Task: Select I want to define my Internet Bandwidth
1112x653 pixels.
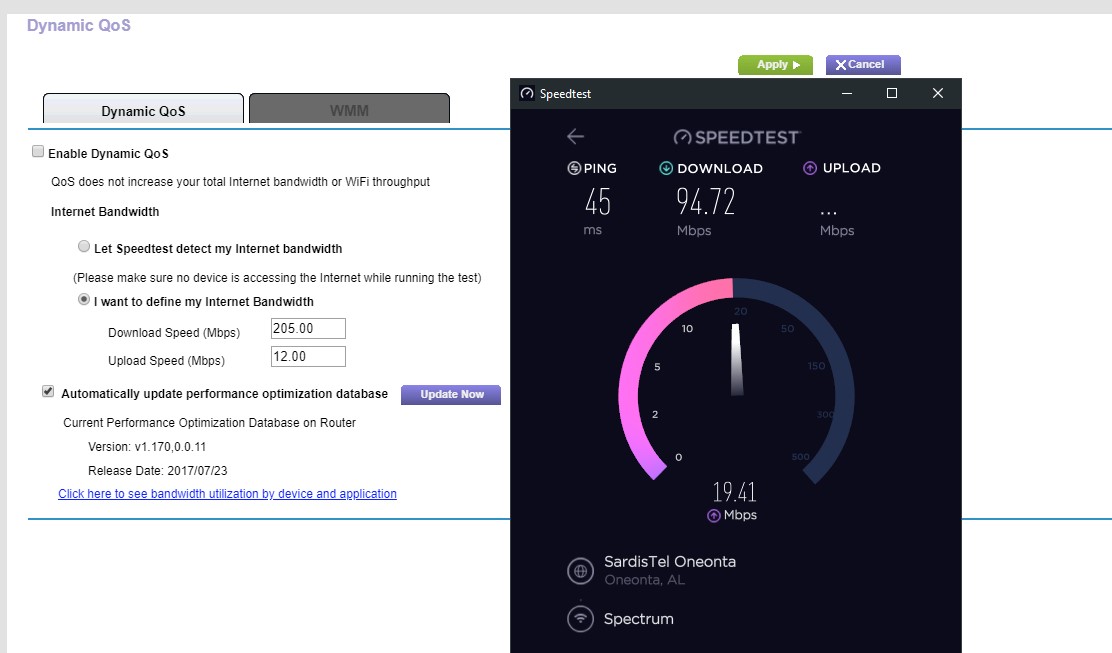Action: tap(84, 299)
